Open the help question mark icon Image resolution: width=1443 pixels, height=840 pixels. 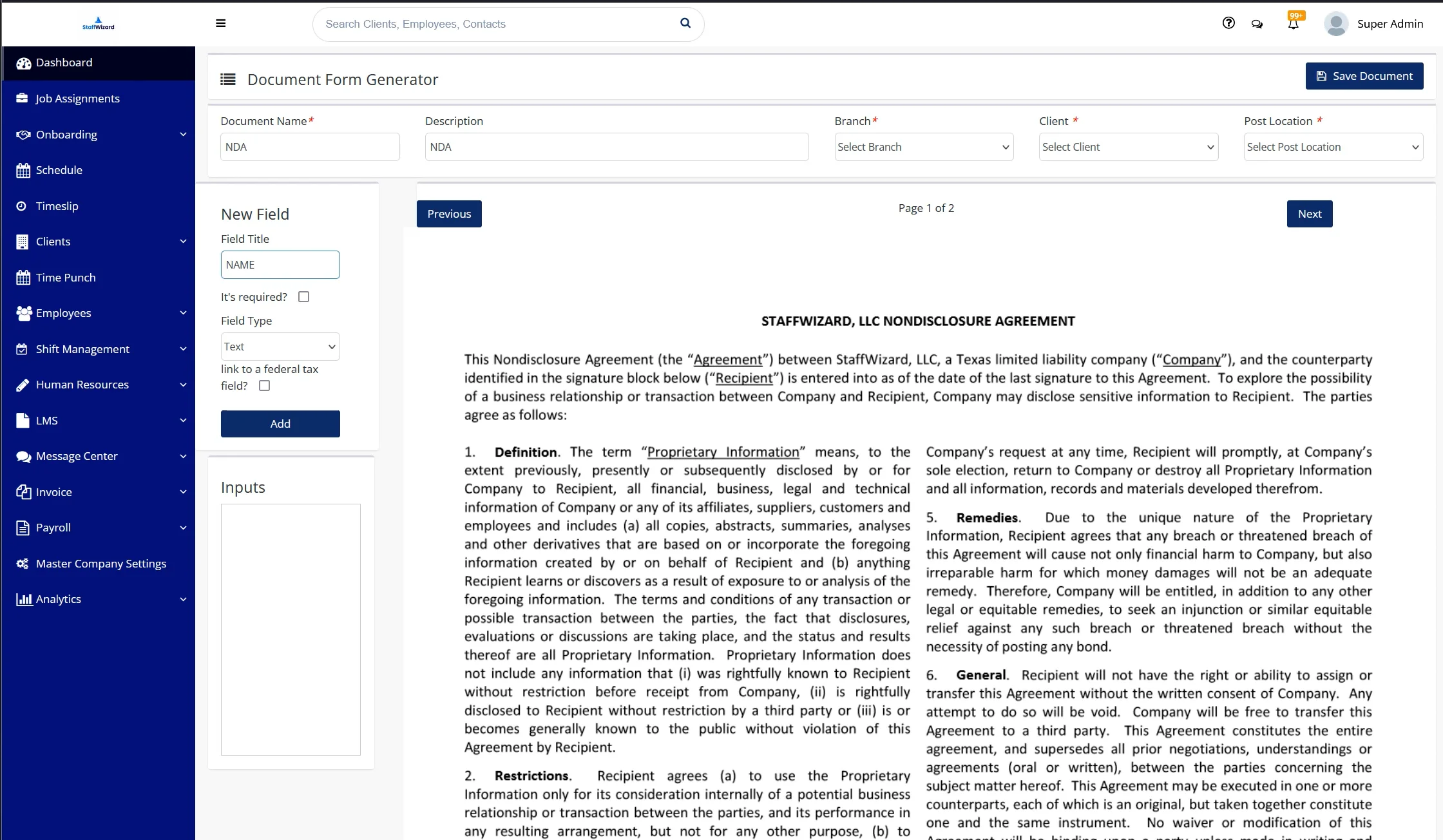tap(1228, 23)
